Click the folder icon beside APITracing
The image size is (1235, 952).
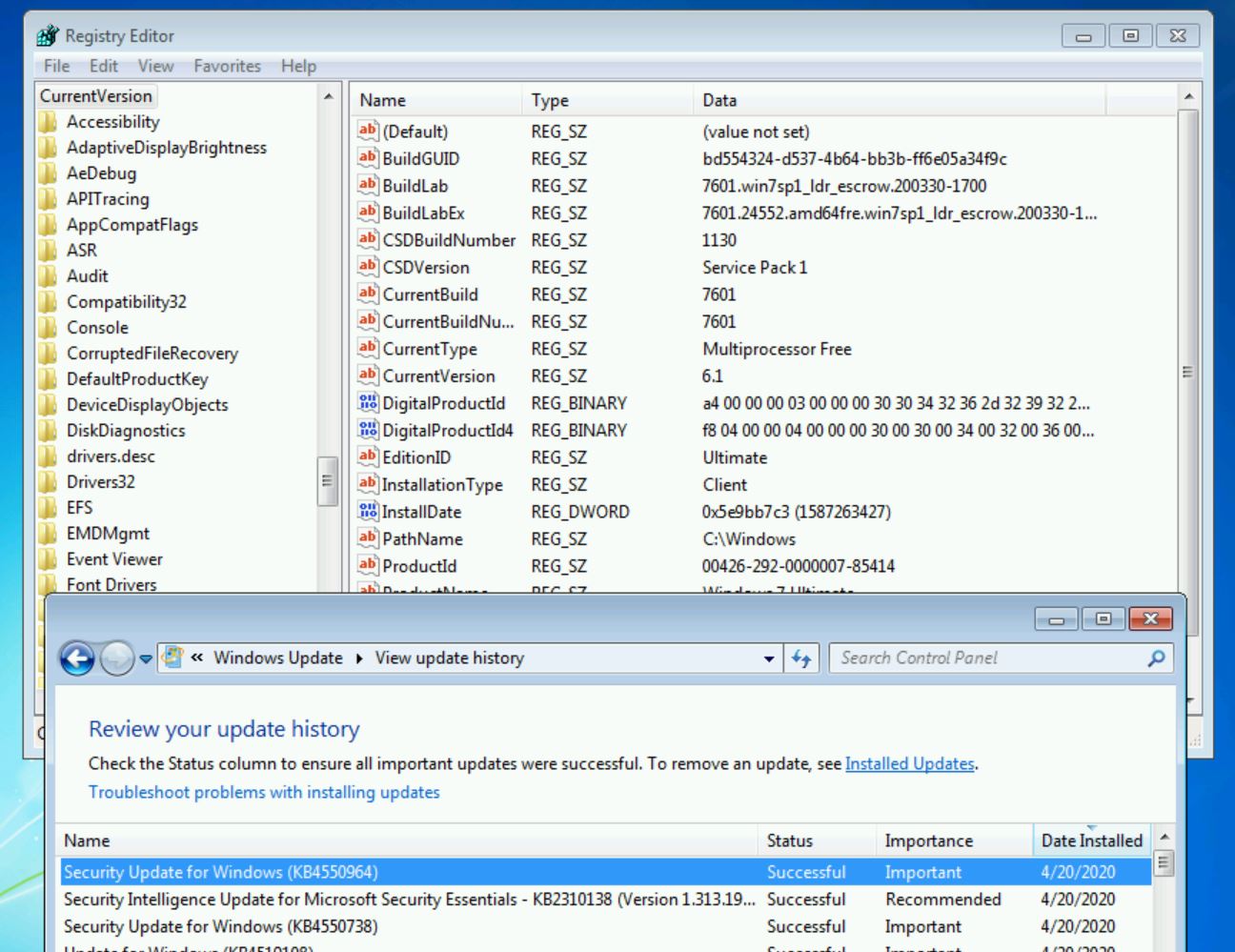tap(48, 199)
